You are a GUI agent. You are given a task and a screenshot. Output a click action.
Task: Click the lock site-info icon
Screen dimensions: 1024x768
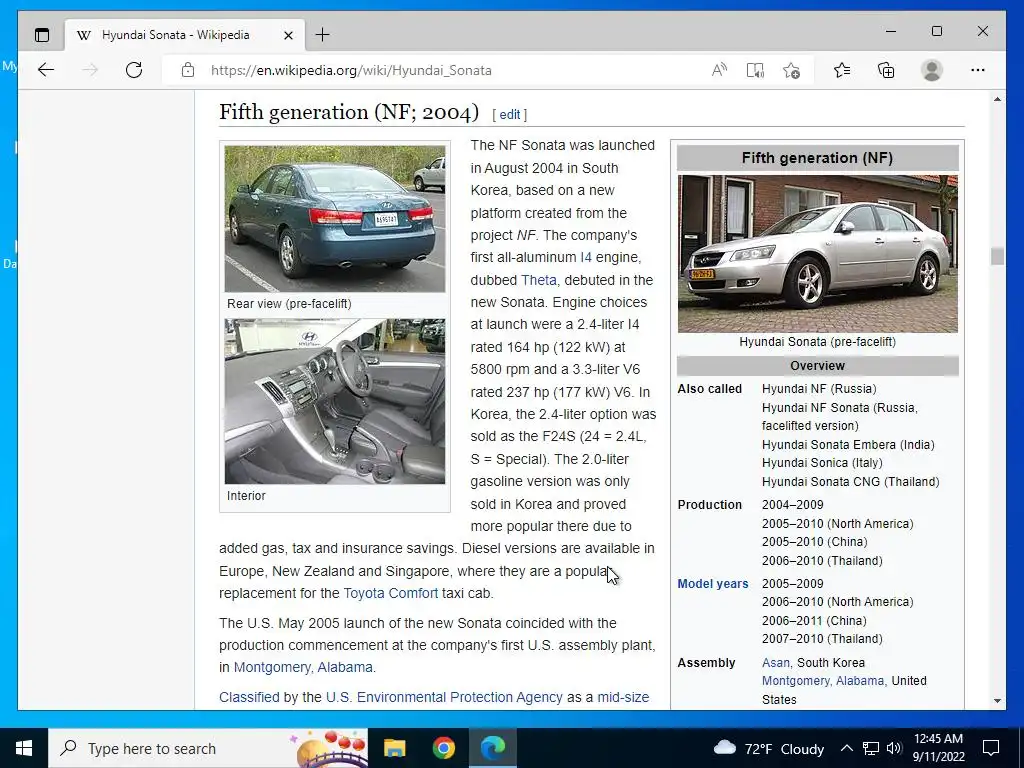(187, 70)
